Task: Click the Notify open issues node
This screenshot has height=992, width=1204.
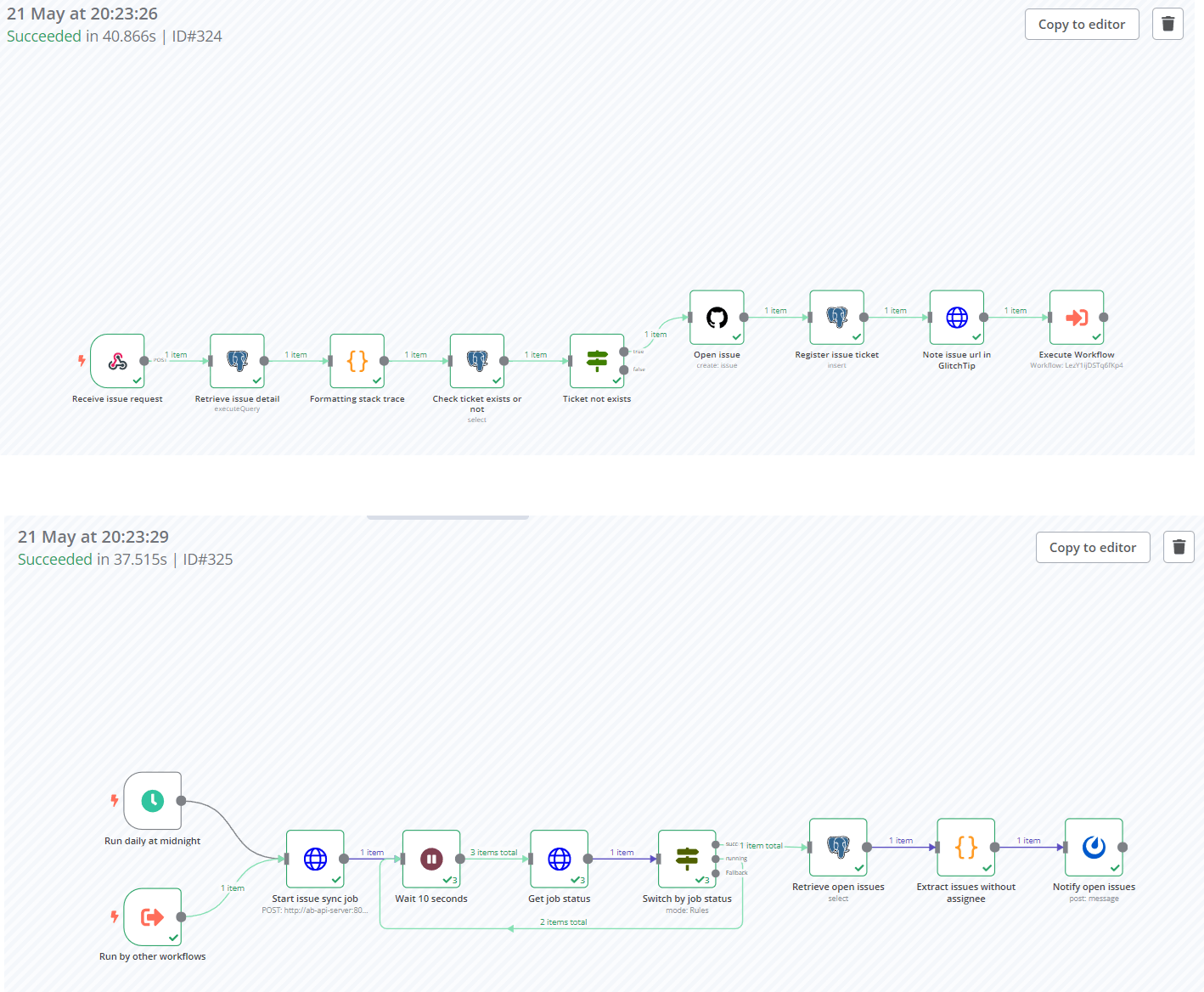Action: tap(1094, 847)
